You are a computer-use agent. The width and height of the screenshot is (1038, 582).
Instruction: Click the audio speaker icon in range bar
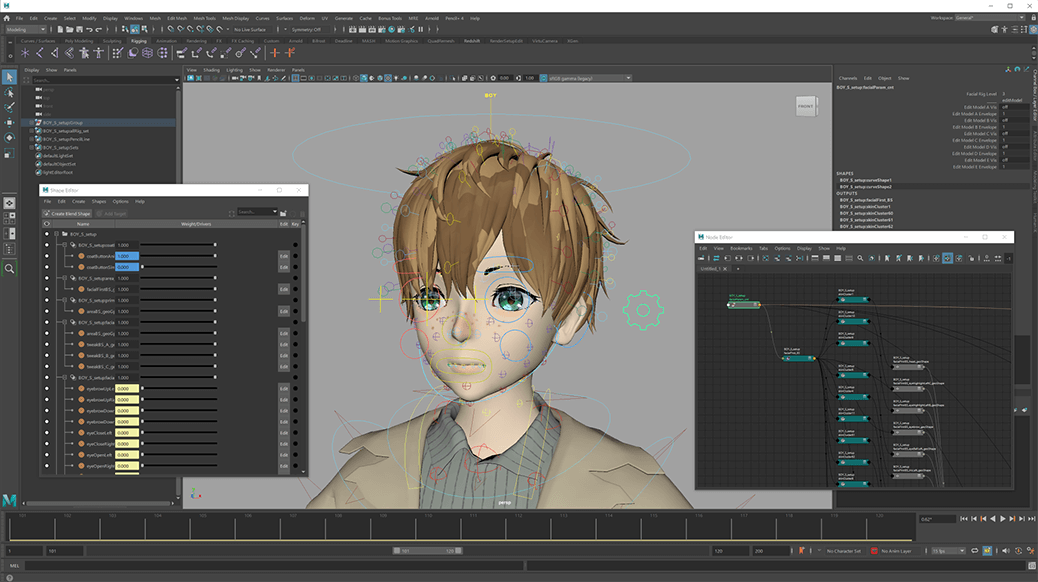pos(1006,551)
